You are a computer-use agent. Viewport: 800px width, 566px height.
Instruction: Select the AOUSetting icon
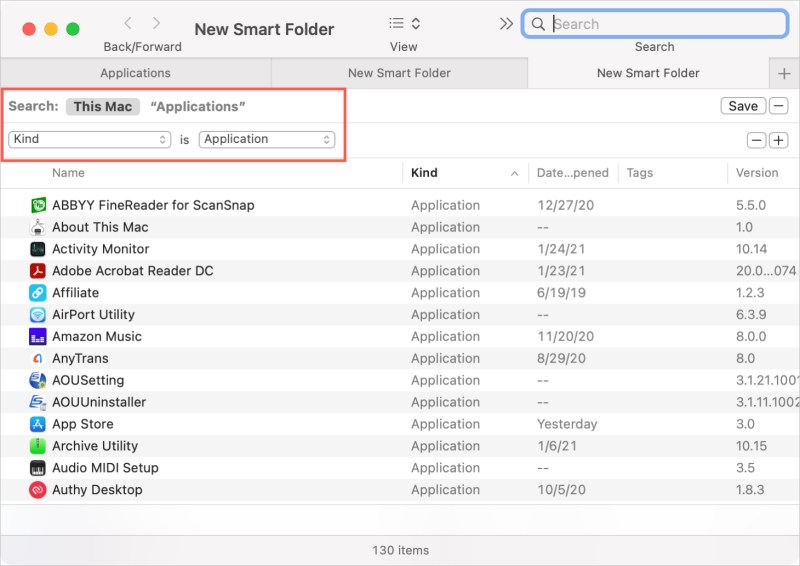(x=38, y=380)
